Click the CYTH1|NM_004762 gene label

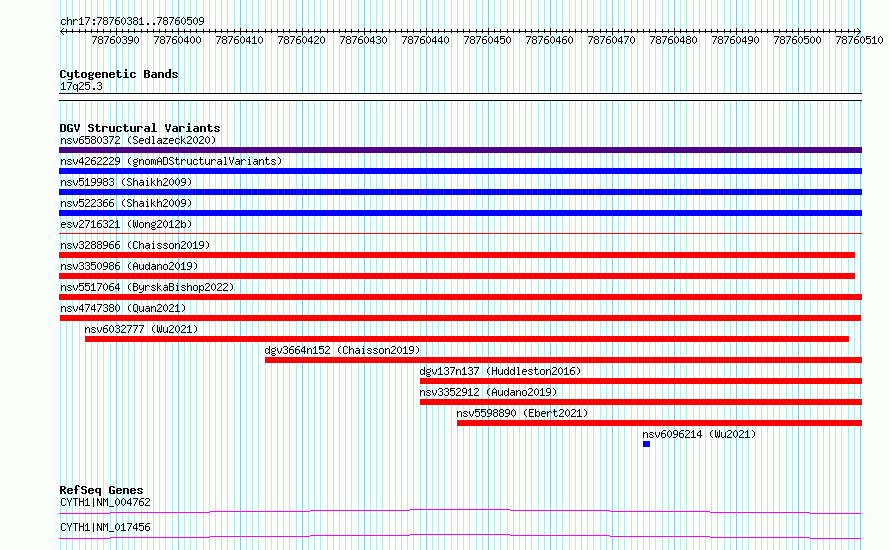105,502
